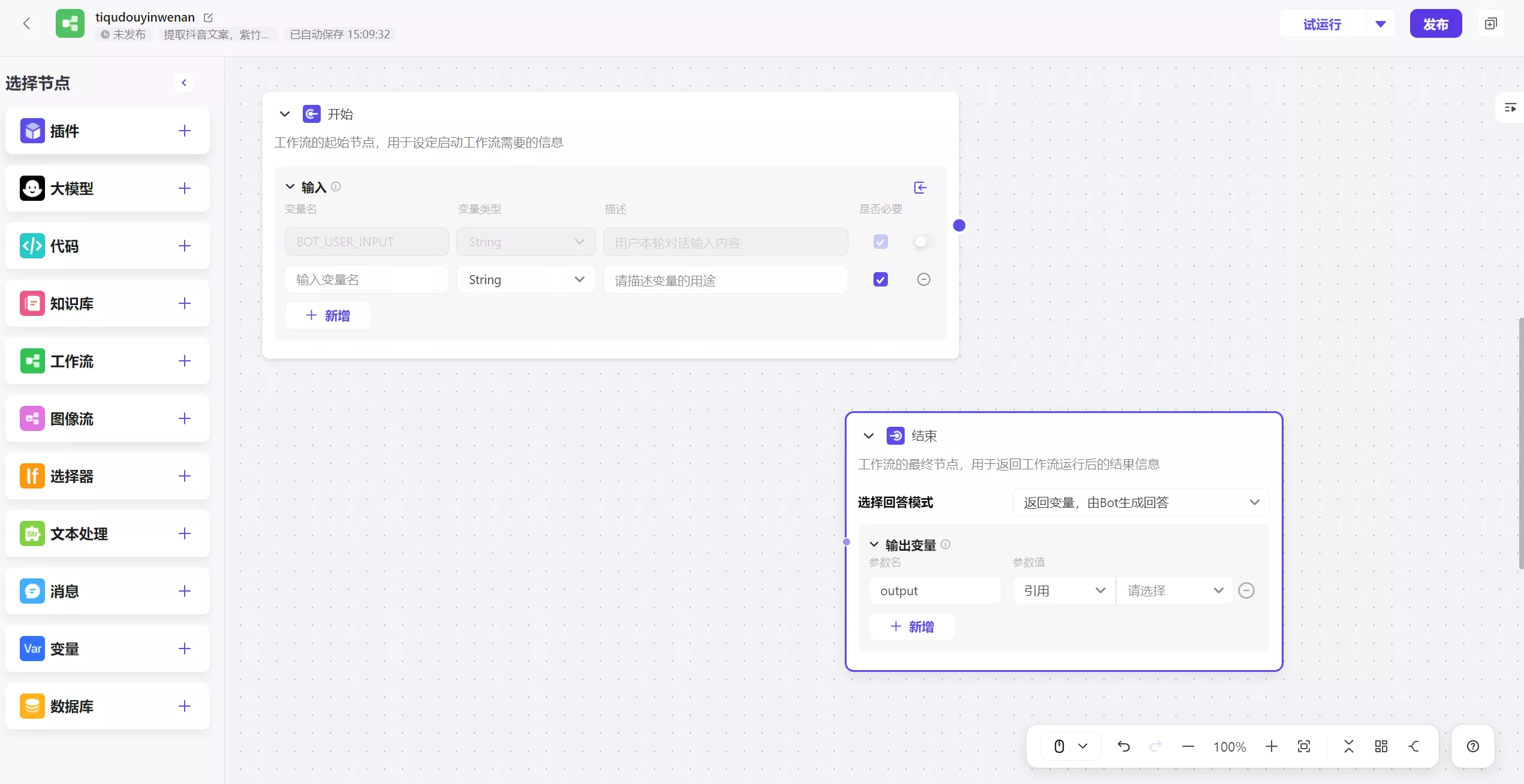
Task: Open the help question mark
Action: [1473, 746]
